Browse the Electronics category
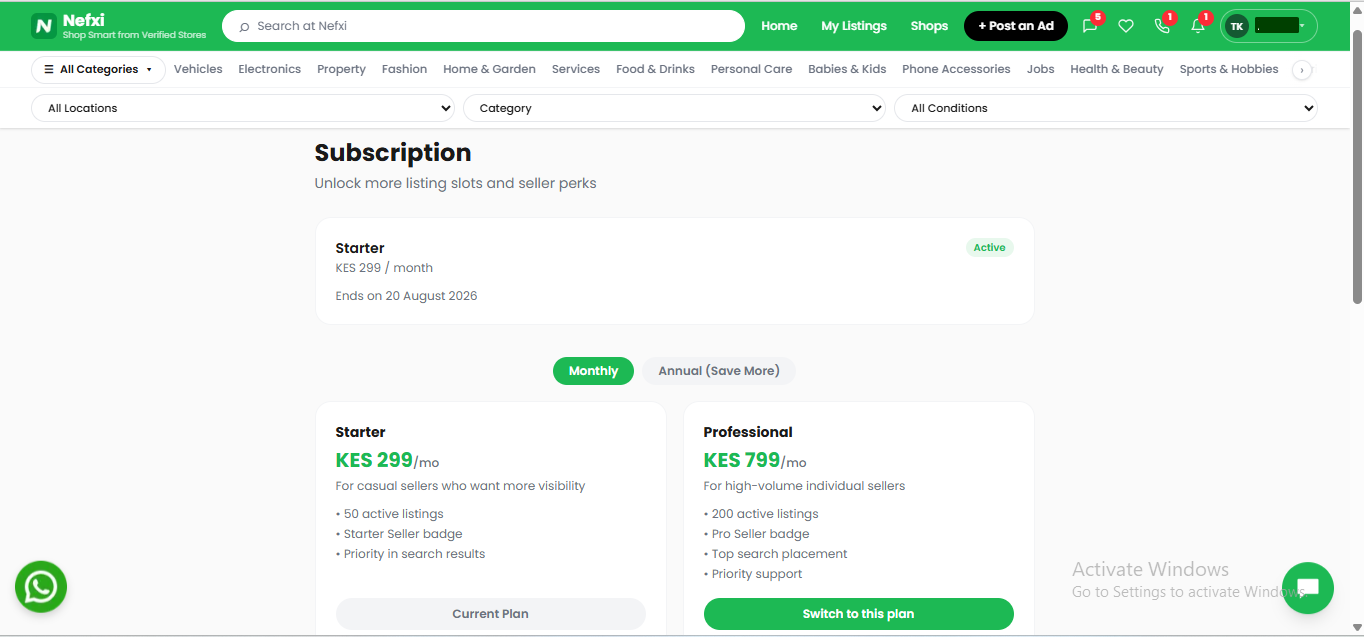The height and width of the screenshot is (637, 1364). click(x=269, y=69)
